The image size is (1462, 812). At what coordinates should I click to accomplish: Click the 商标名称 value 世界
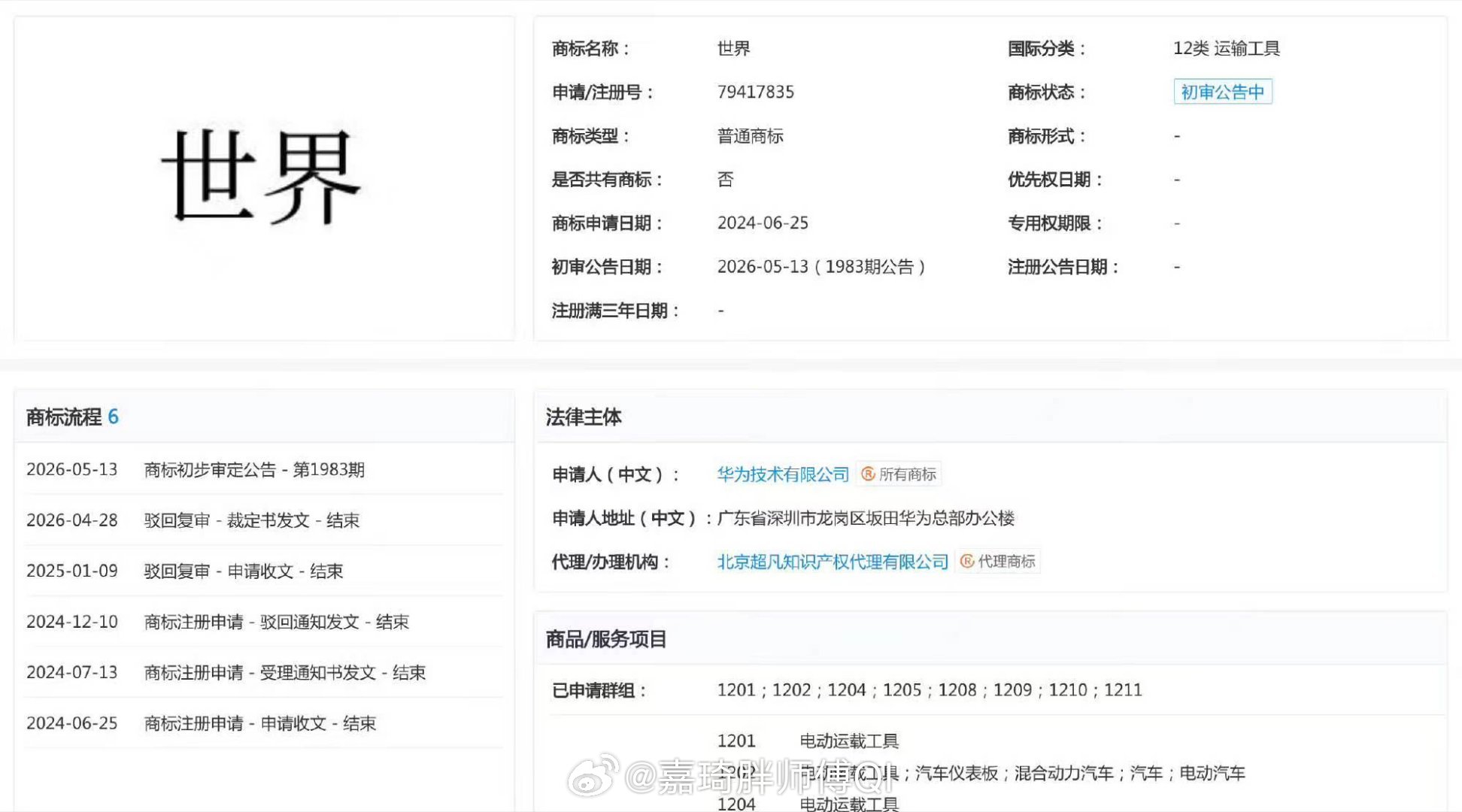733,48
